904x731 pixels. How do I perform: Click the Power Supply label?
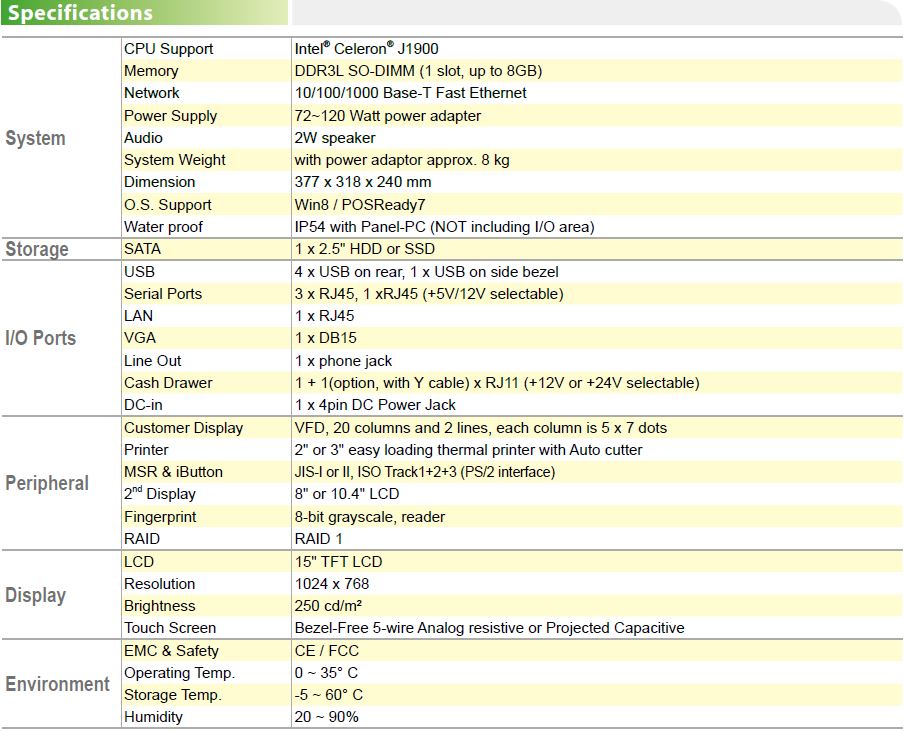pos(171,116)
